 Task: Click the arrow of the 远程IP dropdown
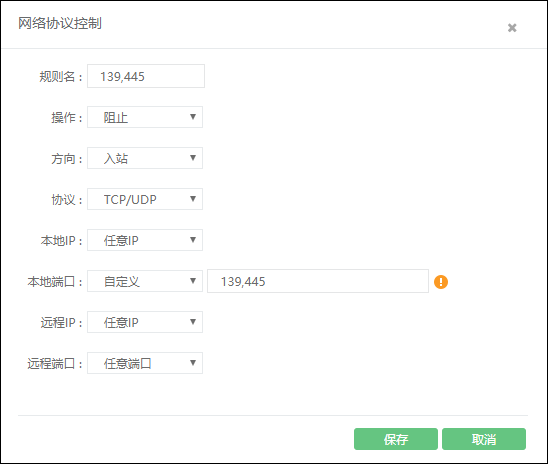193,322
